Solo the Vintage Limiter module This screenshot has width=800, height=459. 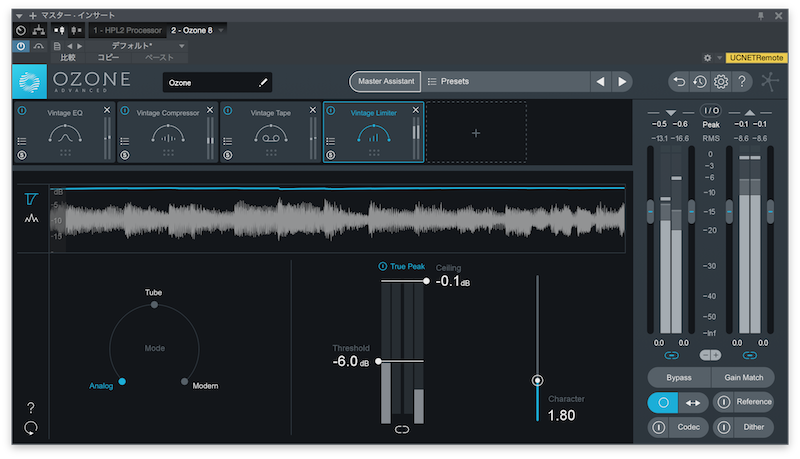tap(331, 155)
